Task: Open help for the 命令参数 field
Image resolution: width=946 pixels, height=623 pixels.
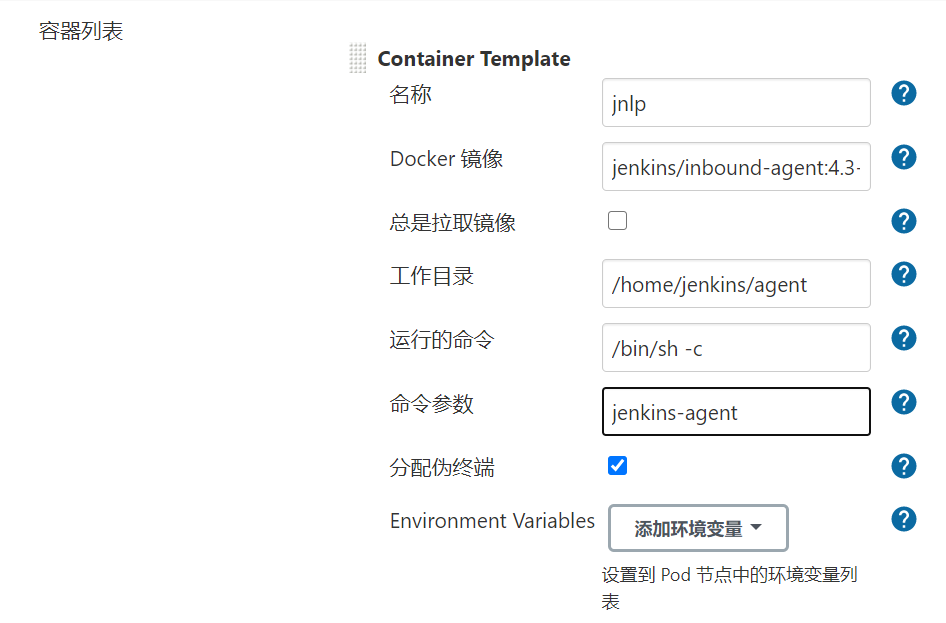Action: [903, 402]
